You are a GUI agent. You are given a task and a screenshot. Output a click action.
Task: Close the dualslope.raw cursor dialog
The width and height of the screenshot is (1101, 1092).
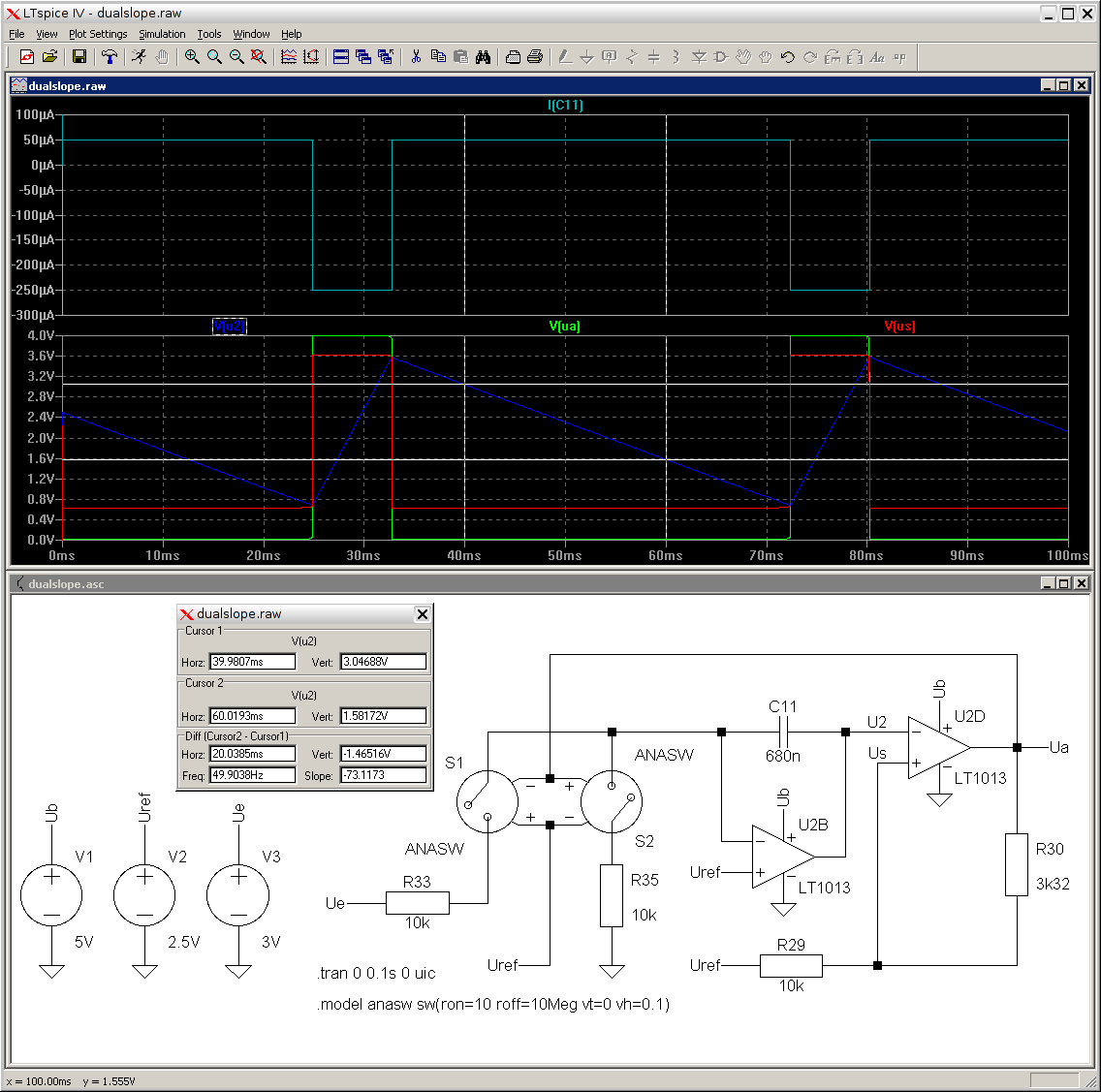(422, 614)
